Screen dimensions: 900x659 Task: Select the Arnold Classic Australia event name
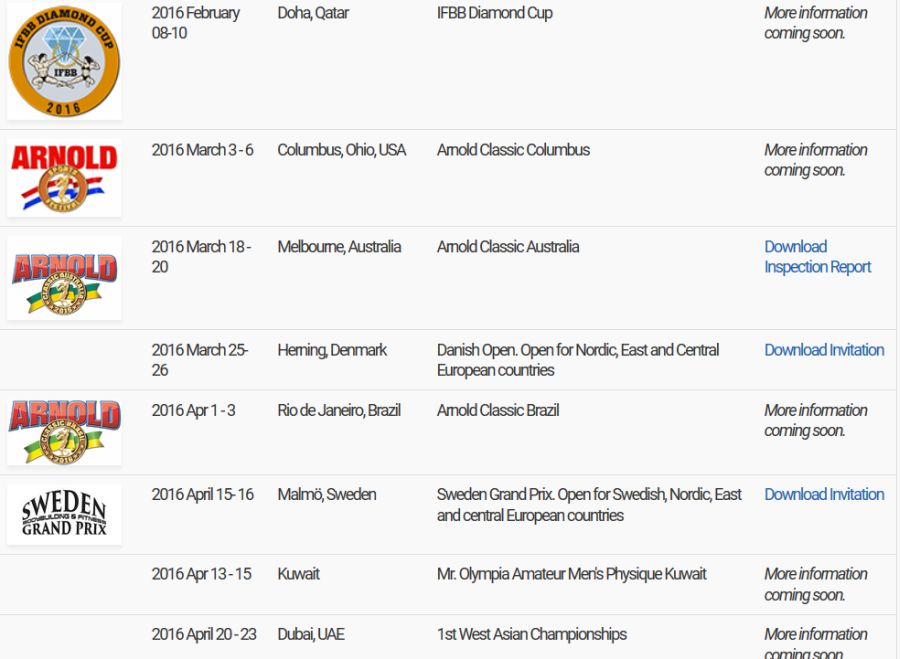tap(508, 247)
